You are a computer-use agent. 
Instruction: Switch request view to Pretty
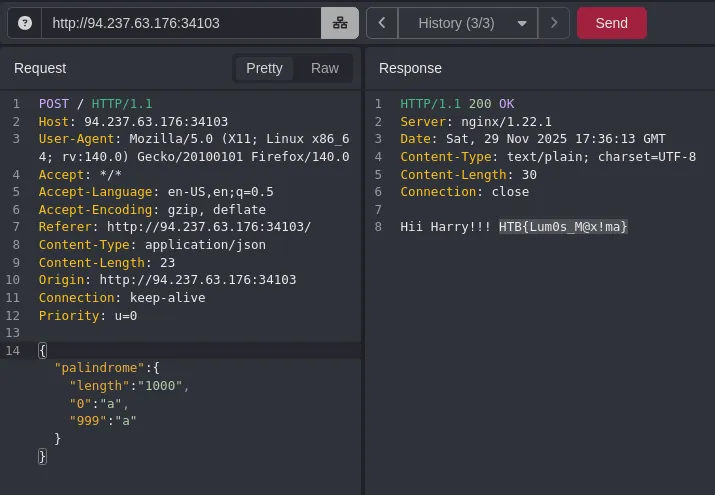point(264,68)
